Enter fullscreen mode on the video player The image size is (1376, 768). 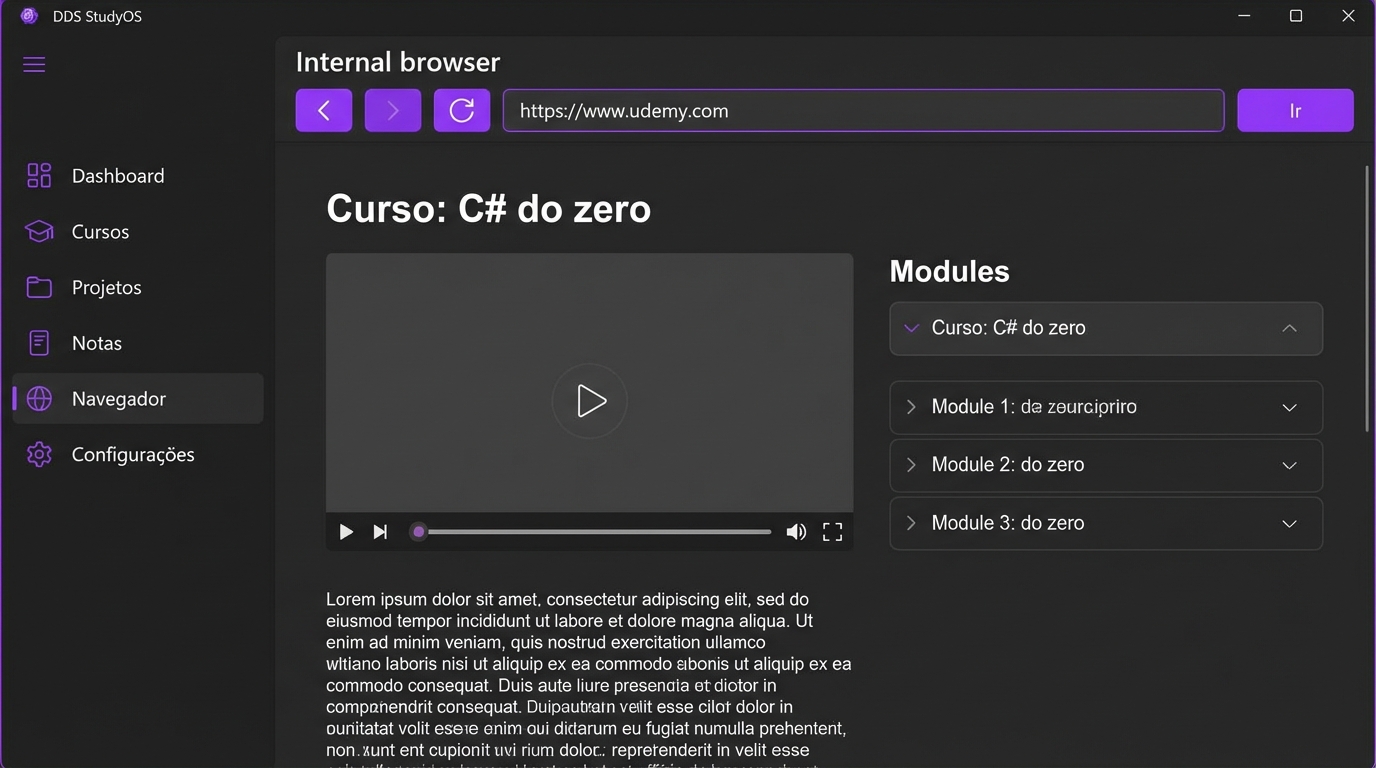[x=832, y=532]
